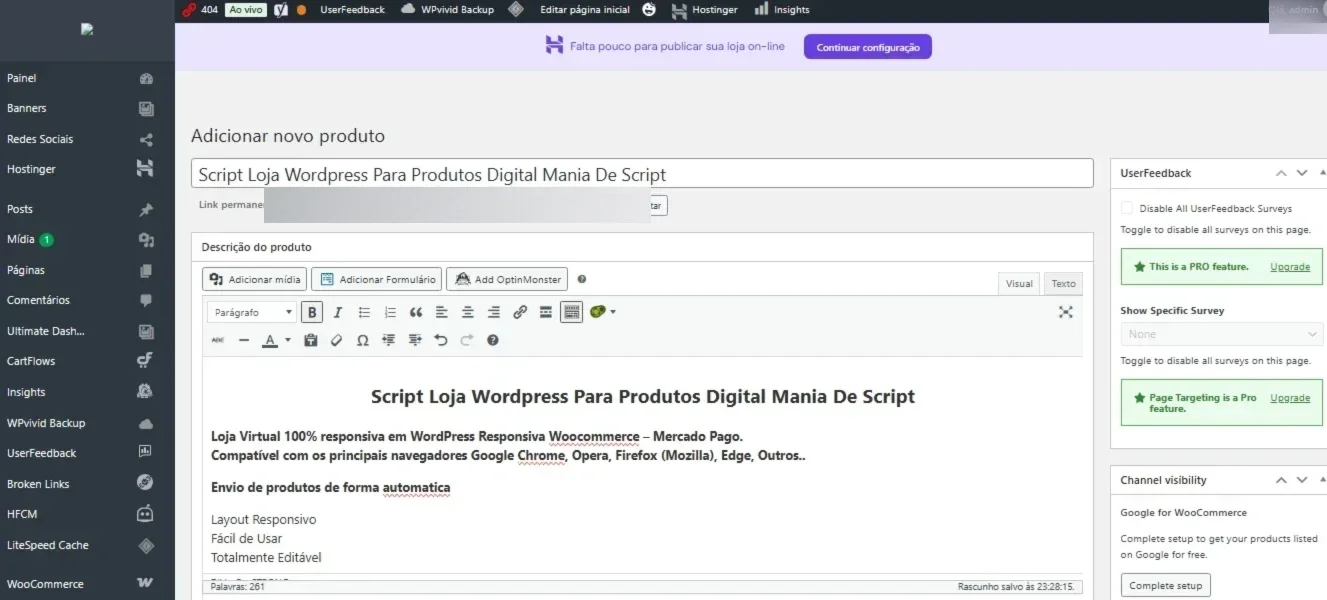This screenshot has height=600, width=1327.
Task: Align text right
Action: tap(494, 312)
